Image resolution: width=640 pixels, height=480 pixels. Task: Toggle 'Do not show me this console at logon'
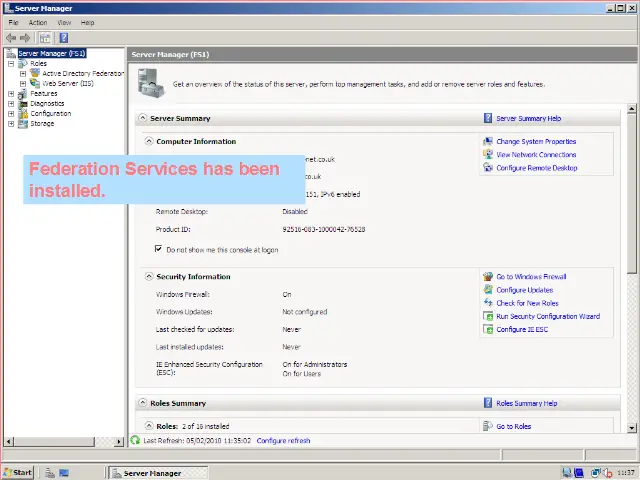(158, 249)
